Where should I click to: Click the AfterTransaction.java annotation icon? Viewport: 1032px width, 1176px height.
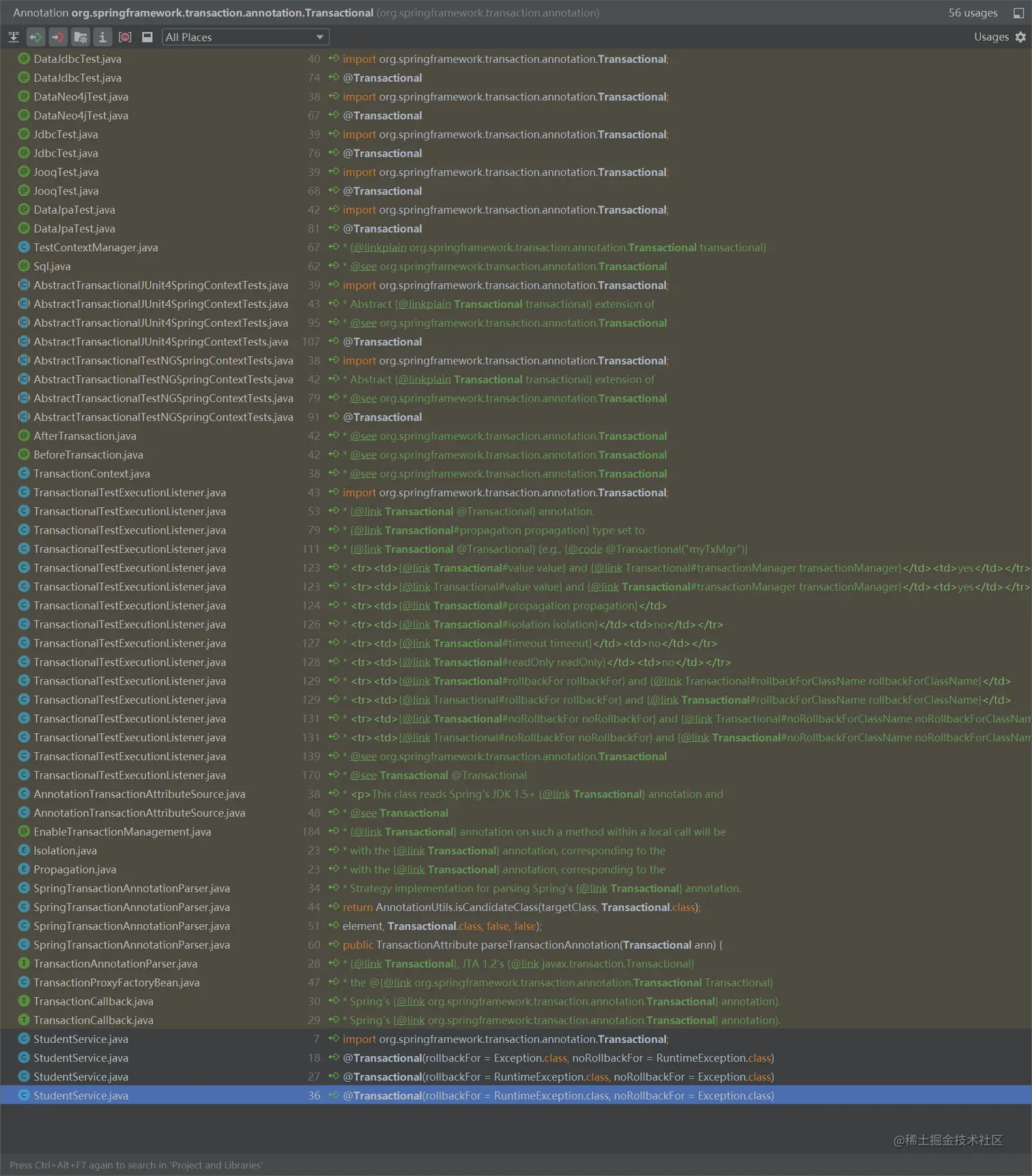tap(24, 435)
